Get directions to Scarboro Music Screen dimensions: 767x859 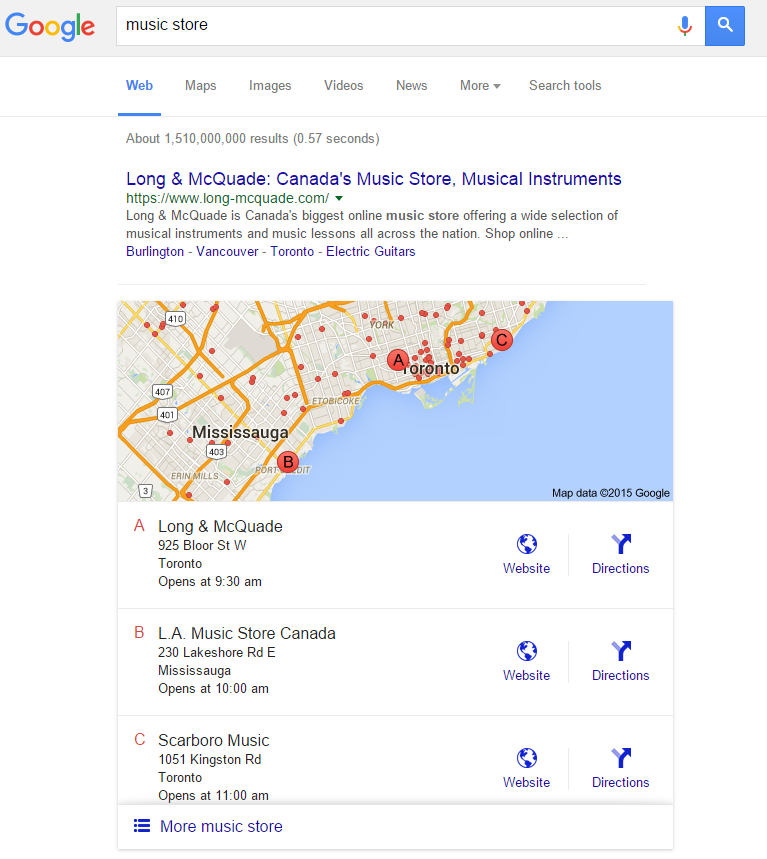tap(620, 759)
